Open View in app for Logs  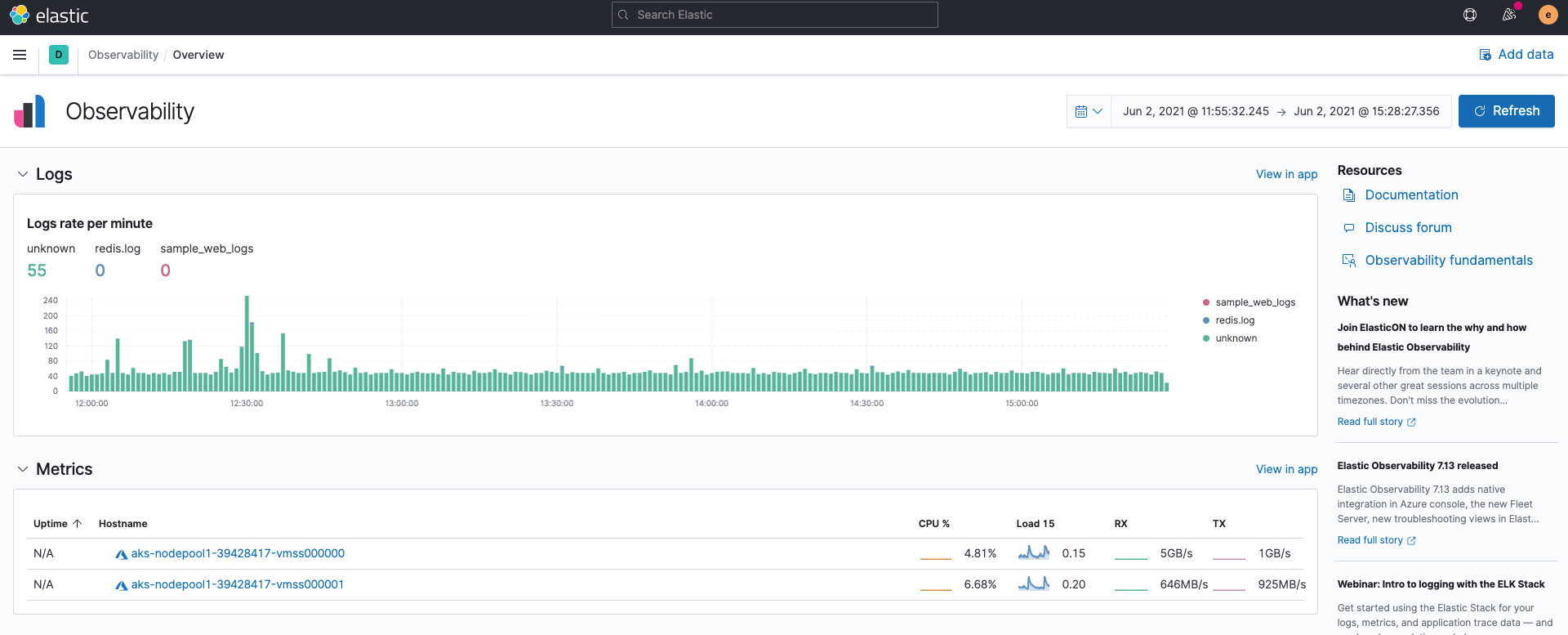click(x=1286, y=174)
